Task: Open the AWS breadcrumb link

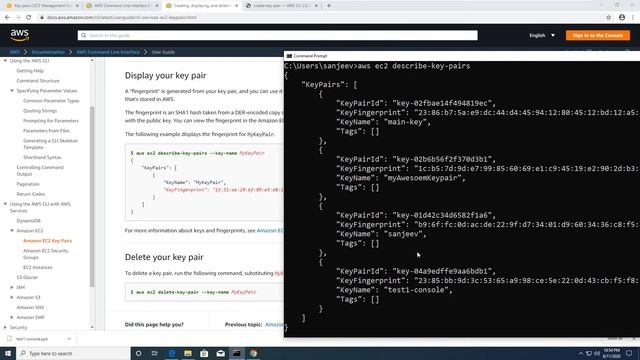Action: [x=15, y=52]
